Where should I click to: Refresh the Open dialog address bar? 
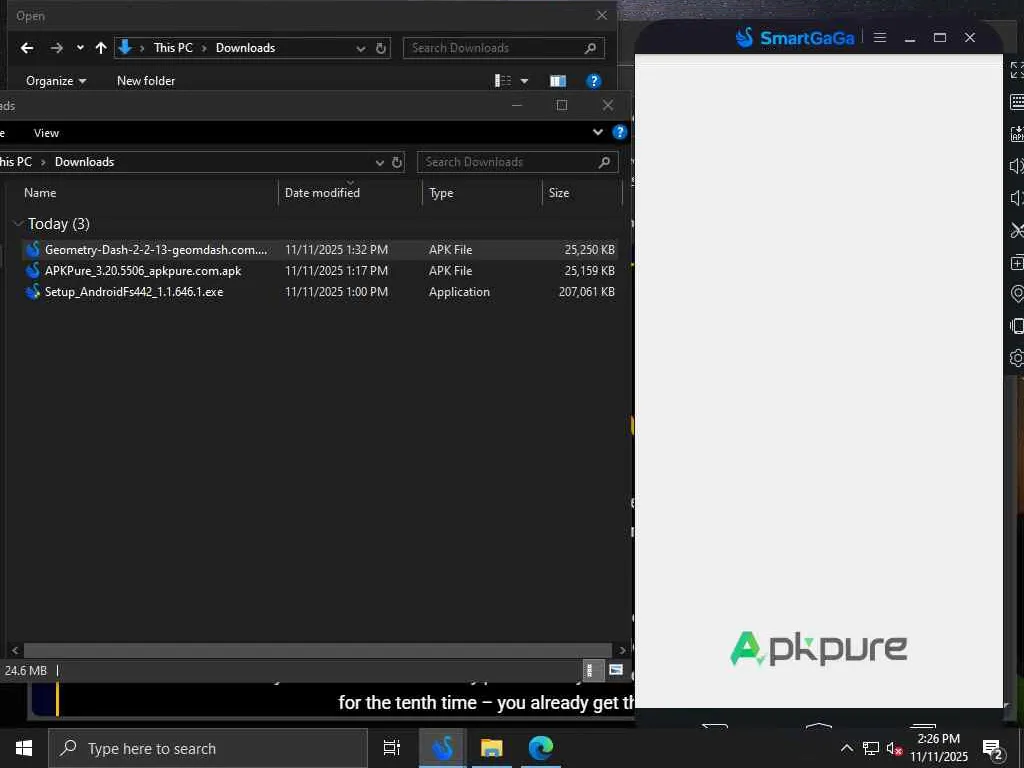point(381,48)
